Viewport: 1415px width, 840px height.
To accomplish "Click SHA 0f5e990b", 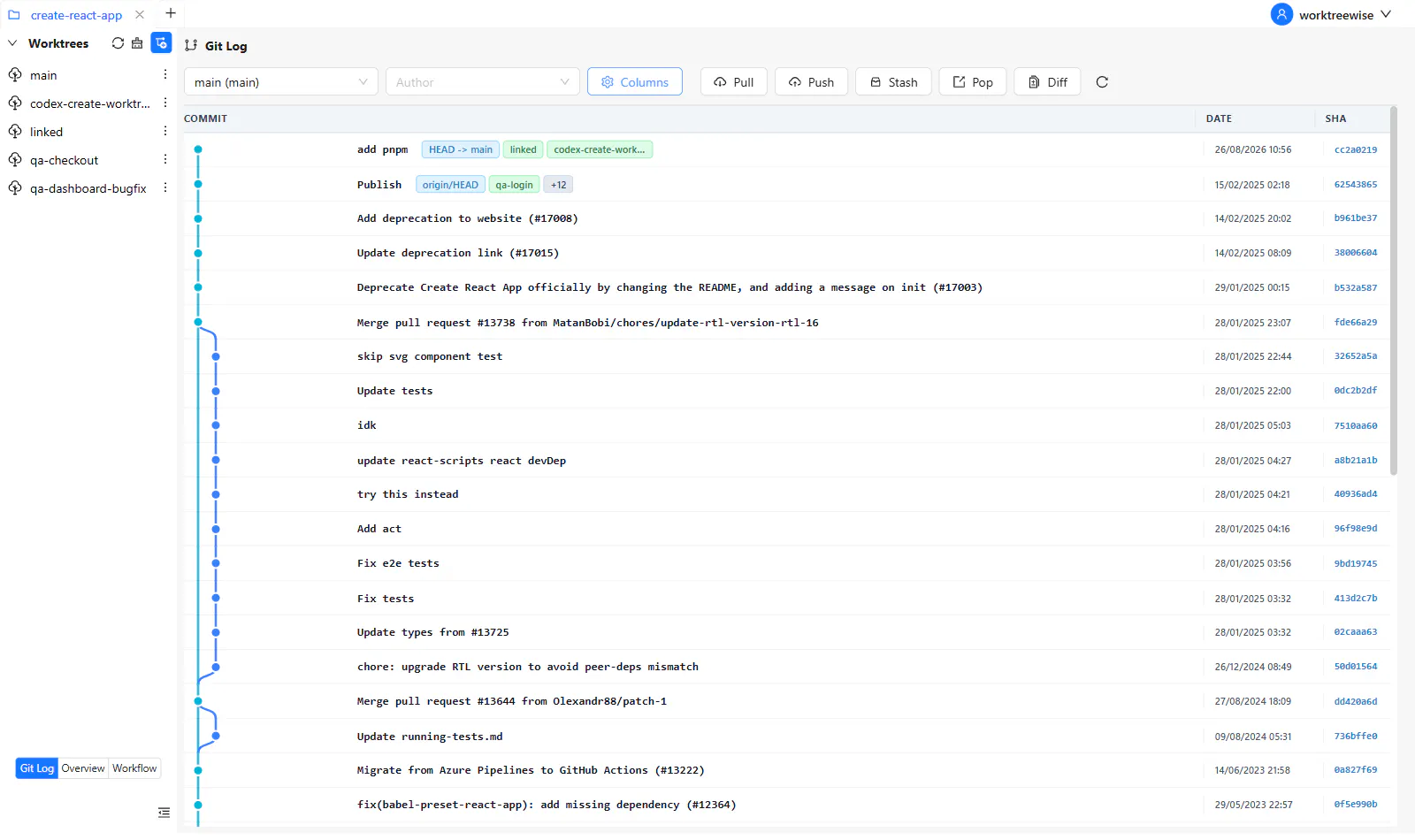I will coord(1355,805).
